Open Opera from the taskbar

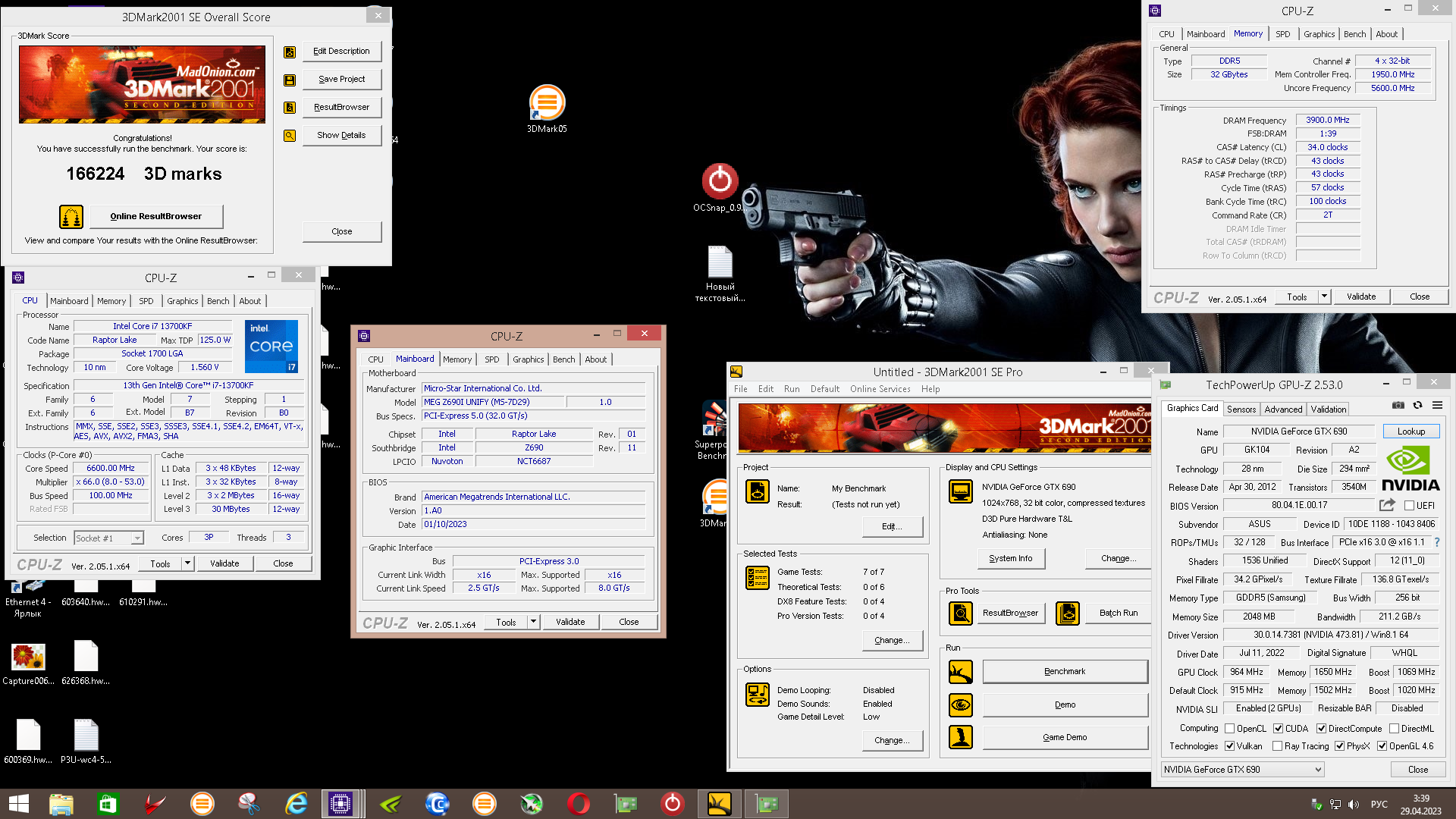[x=578, y=803]
